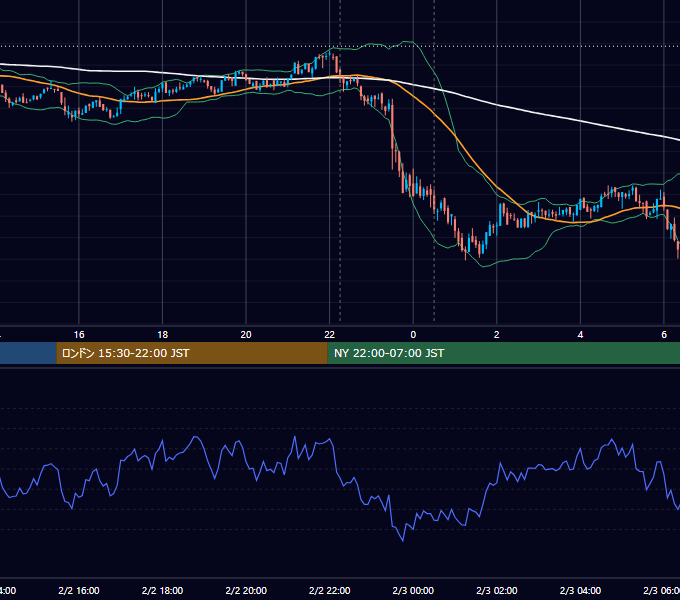
Task: Click the 2/3 04:00 date label
Action: (x=580, y=590)
